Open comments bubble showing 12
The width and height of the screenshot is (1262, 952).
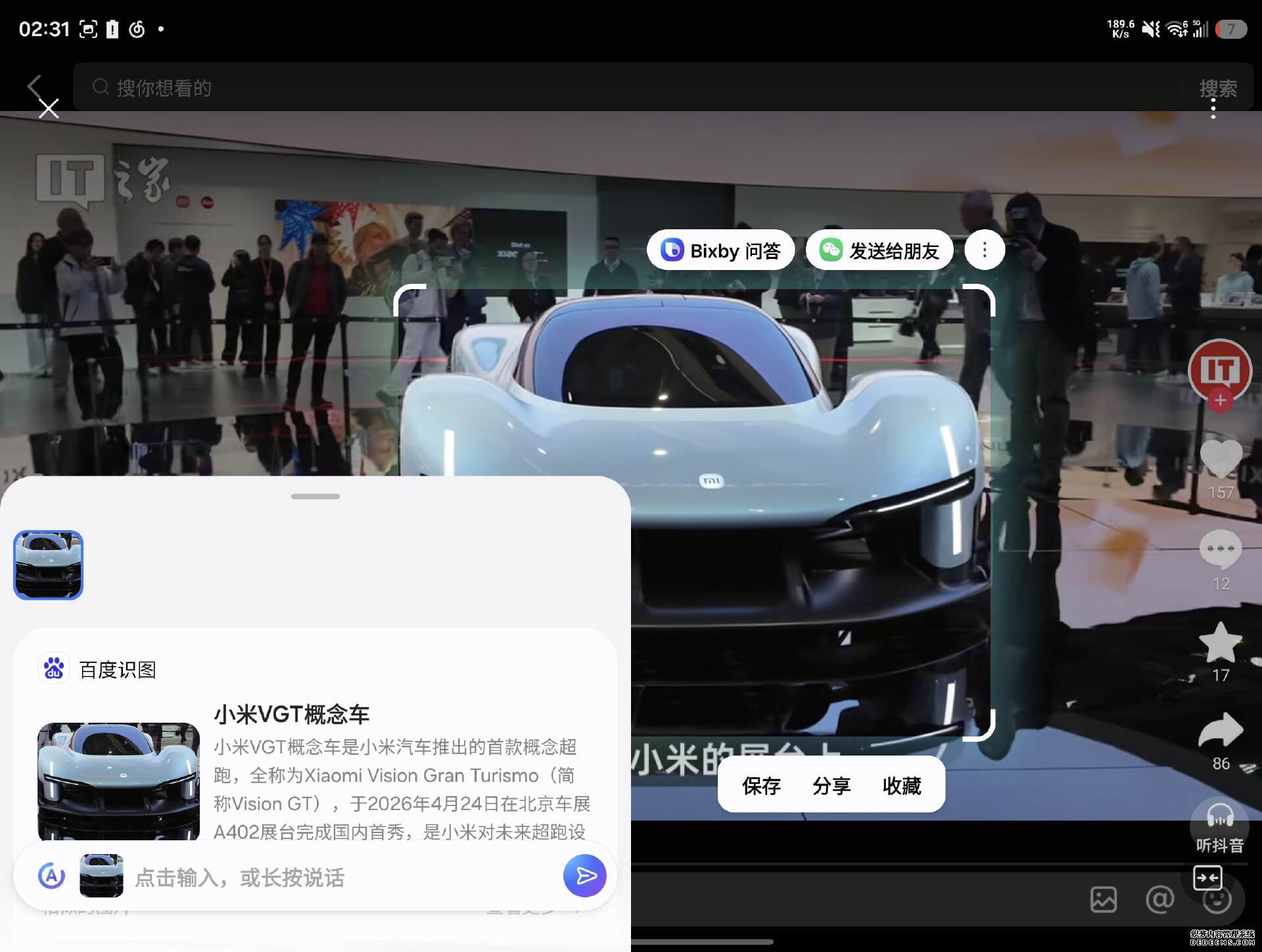pyautogui.click(x=1221, y=550)
